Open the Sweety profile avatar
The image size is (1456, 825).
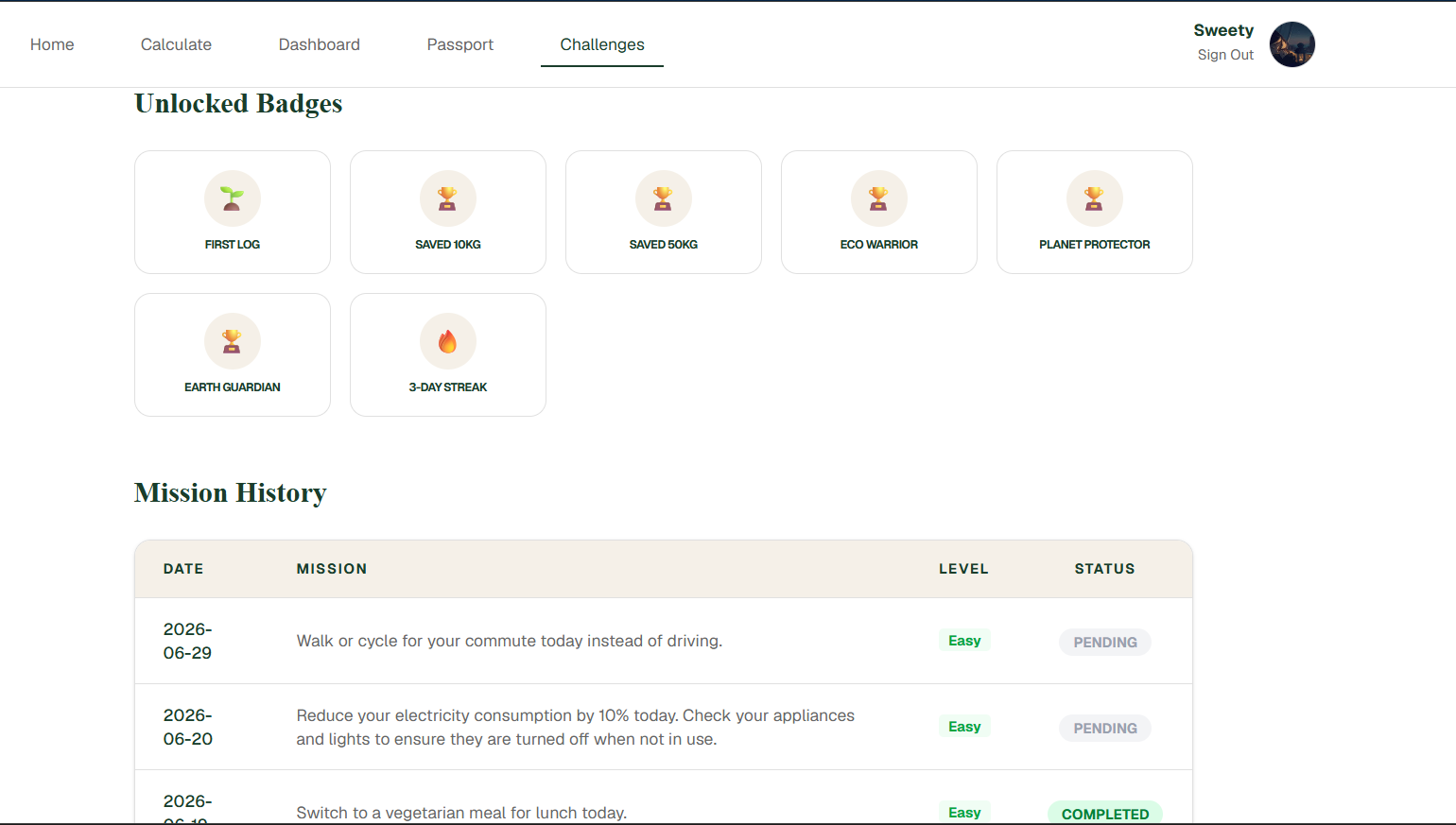point(1291,44)
